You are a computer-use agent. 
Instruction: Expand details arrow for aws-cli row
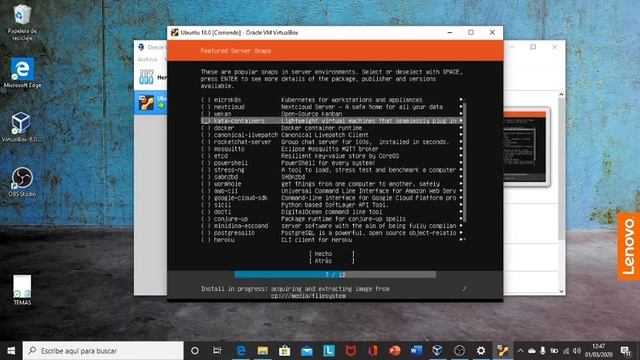pos(461,191)
